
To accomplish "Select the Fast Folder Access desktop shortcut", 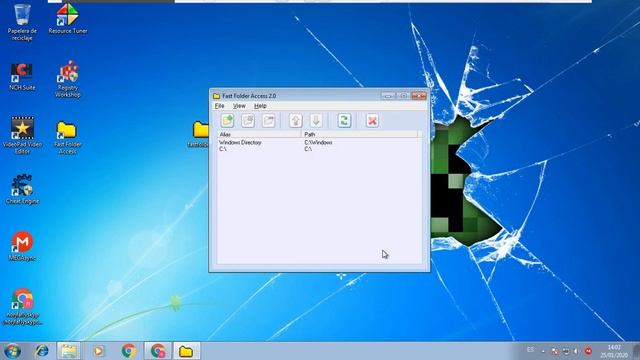I will (x=67, y=138).
